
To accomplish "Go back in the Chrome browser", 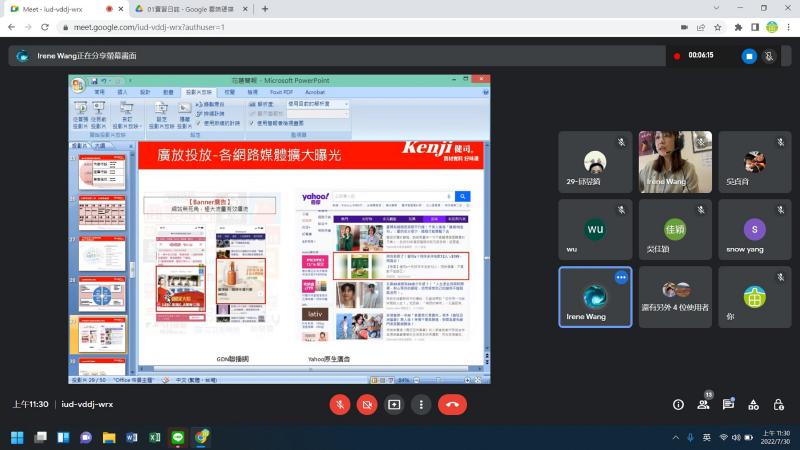I will [11, 27].
